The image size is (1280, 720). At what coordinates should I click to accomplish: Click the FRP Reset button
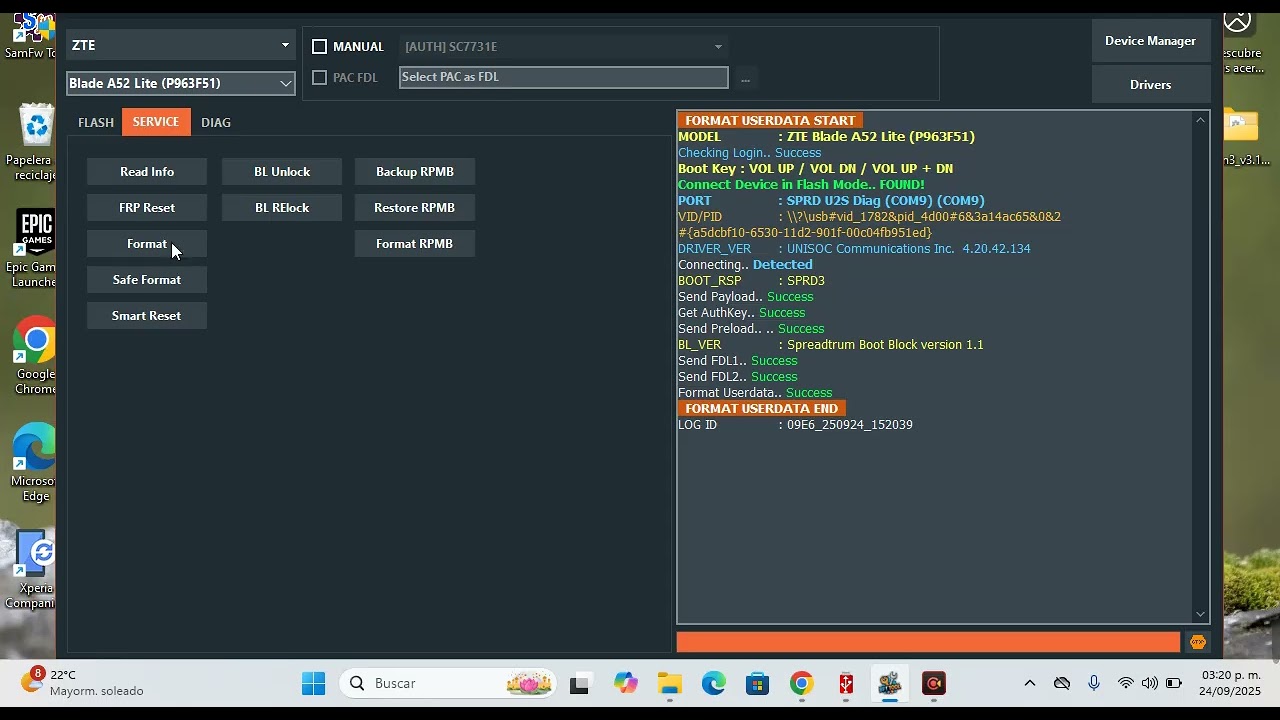coord(147,208)
